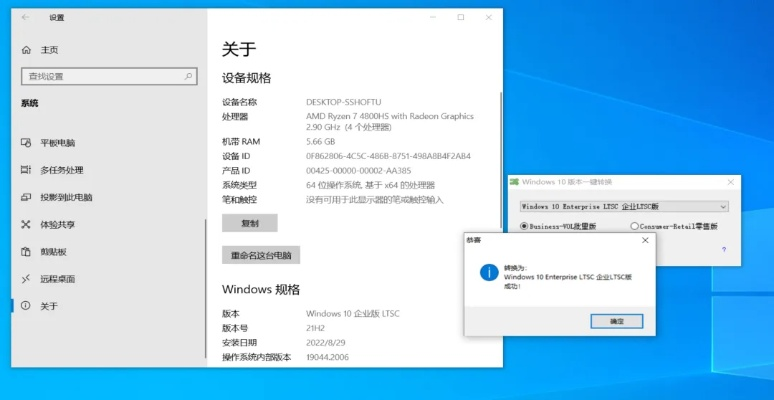
Task: Open 剪贴板 settings page
Action: (x=53, y=252)
